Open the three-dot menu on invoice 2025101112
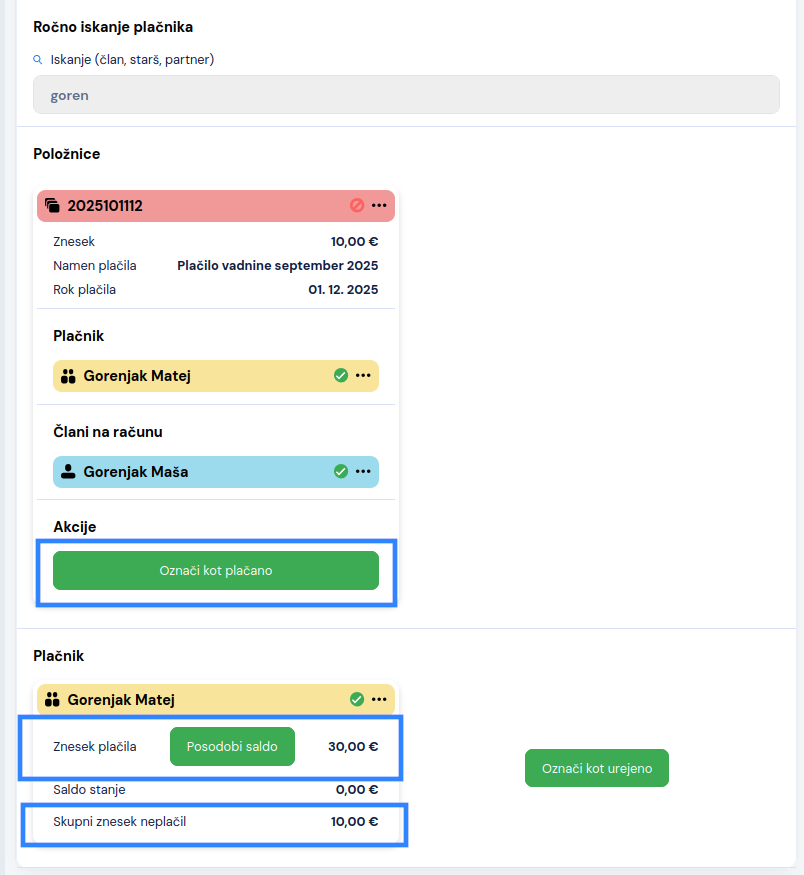804x875 pixels. pos(379,205)
